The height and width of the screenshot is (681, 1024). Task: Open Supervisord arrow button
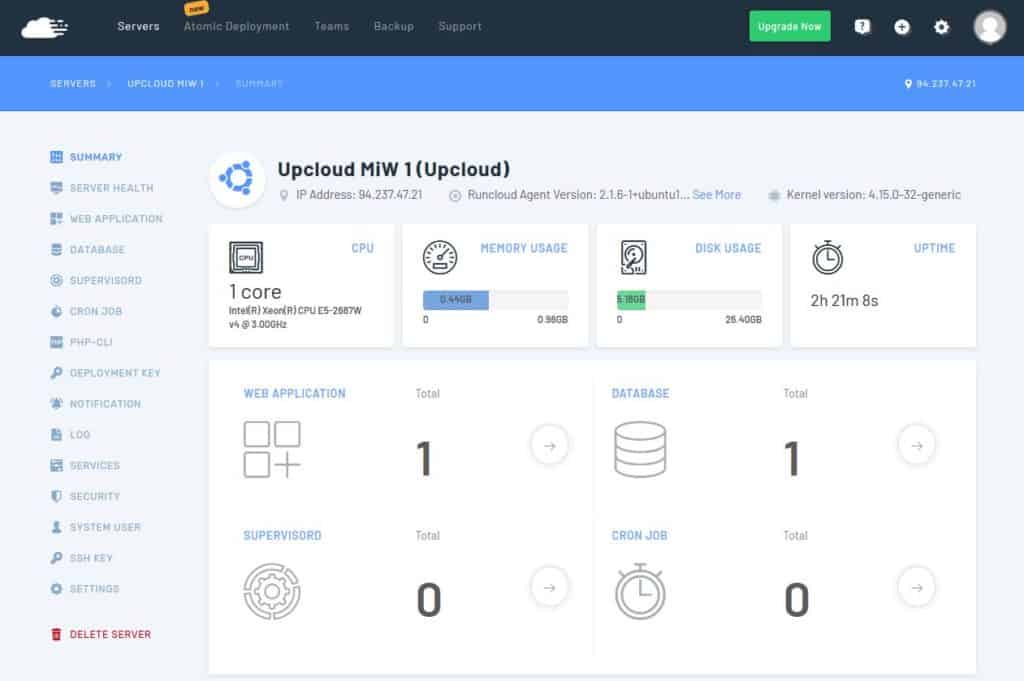tap(550, 588)
